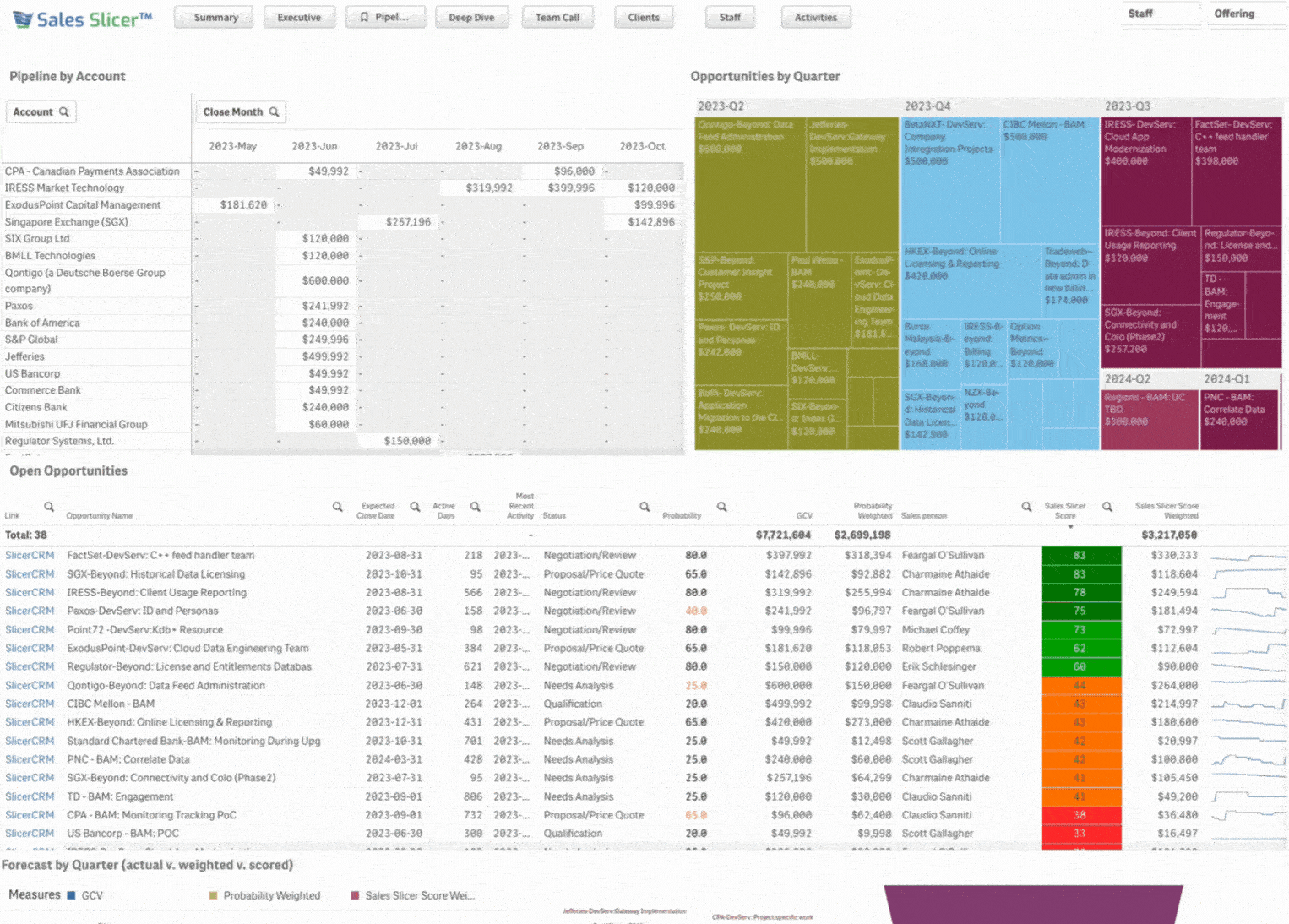This screenshot has height=924, width=1289.
Task: Search the Active Days column
Action: point(476,507)
